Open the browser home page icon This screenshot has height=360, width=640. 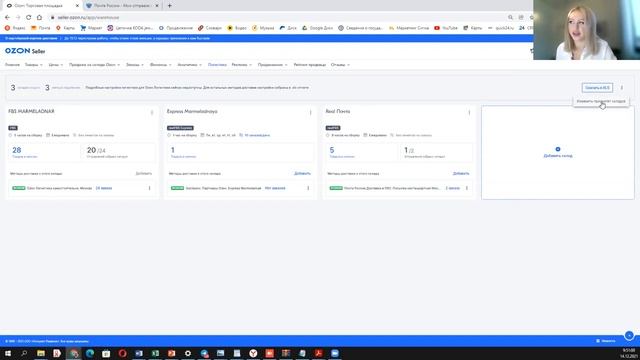point(39,18)
